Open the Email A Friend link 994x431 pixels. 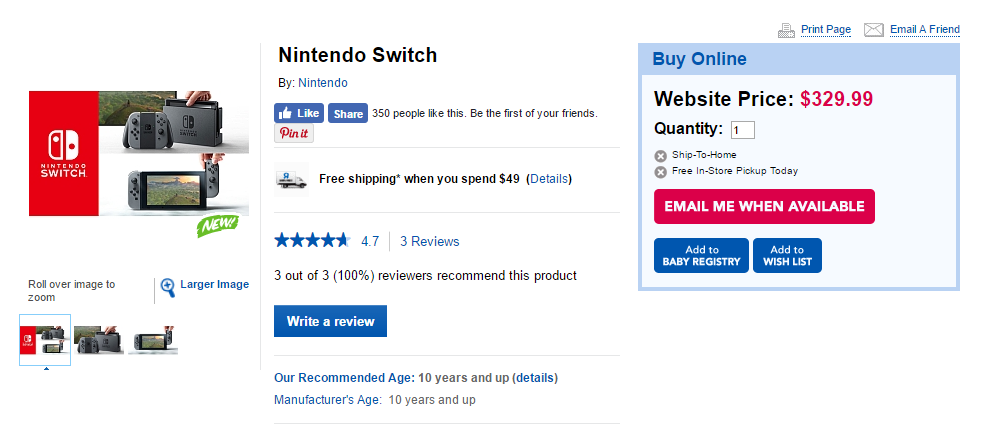click(x=924, y=30)
